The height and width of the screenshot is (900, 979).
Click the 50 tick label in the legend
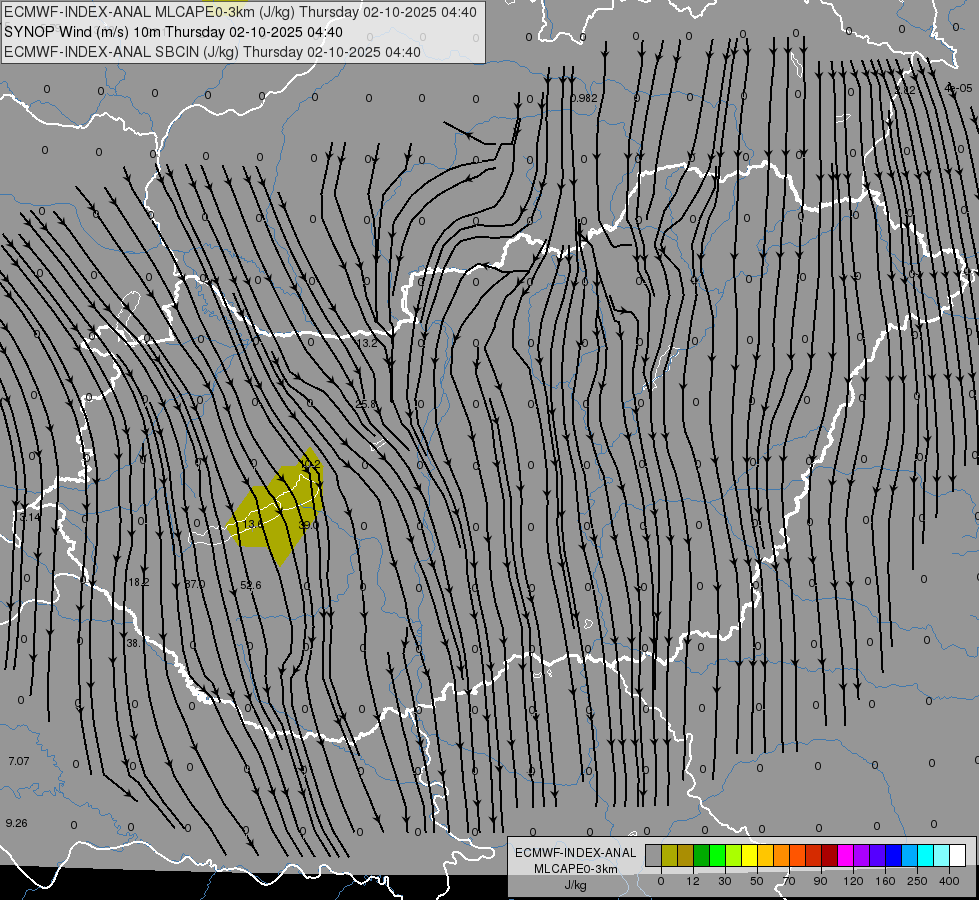pyautogui.click(x=757, y=881)
